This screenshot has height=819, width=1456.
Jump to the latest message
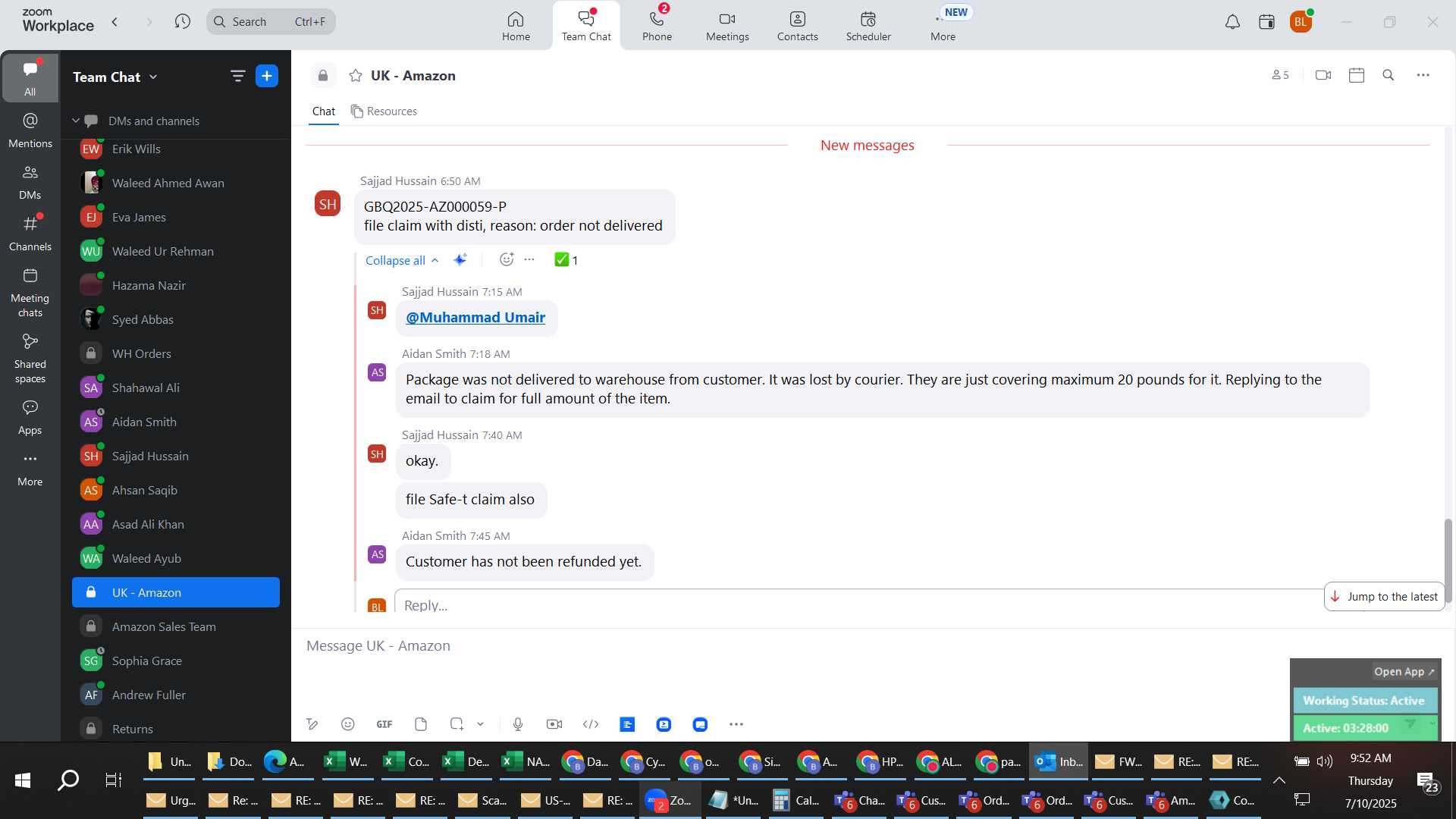[1385, 597]
